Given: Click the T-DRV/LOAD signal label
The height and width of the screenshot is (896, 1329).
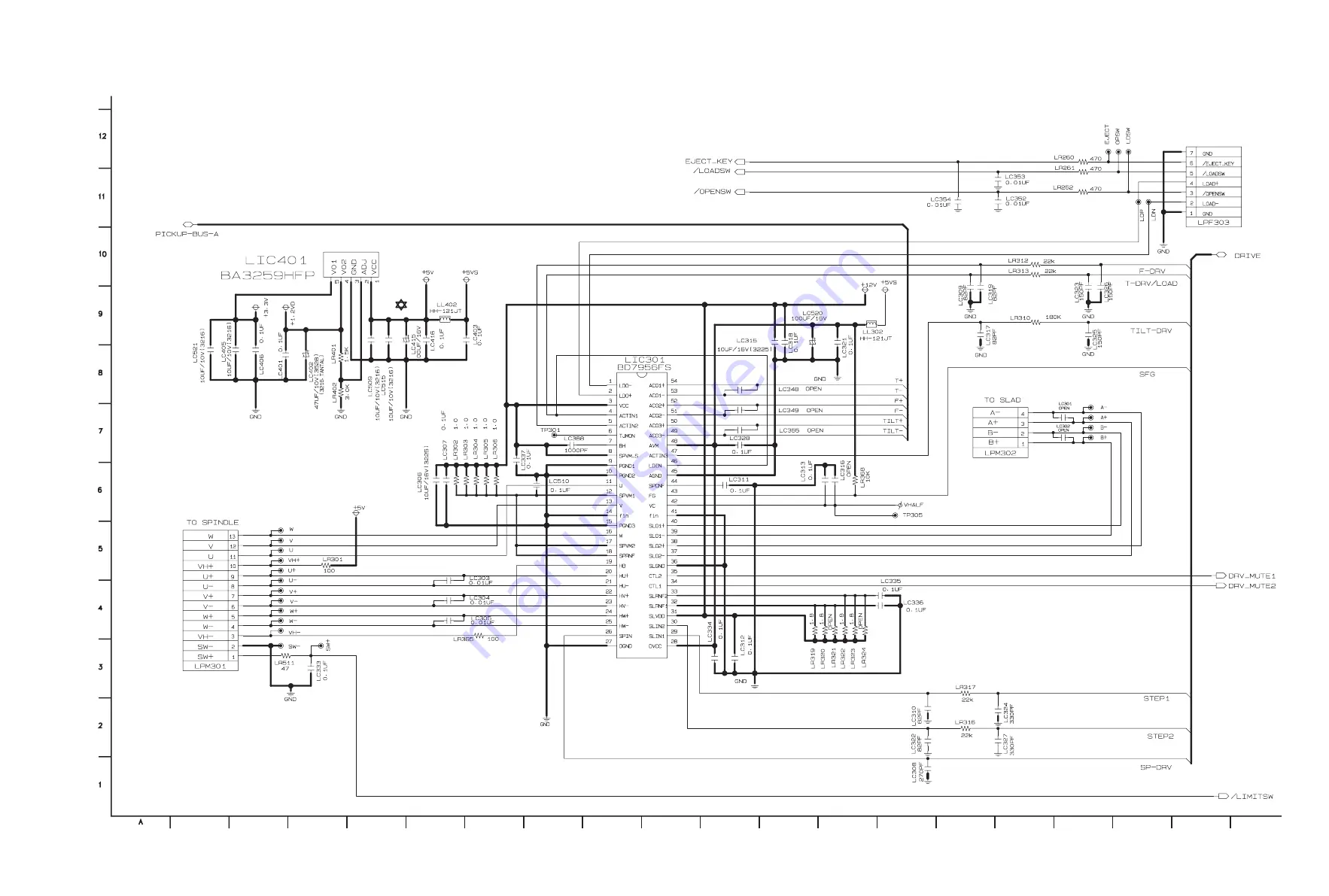Looking at the screenshot, I should [1151, 284].
